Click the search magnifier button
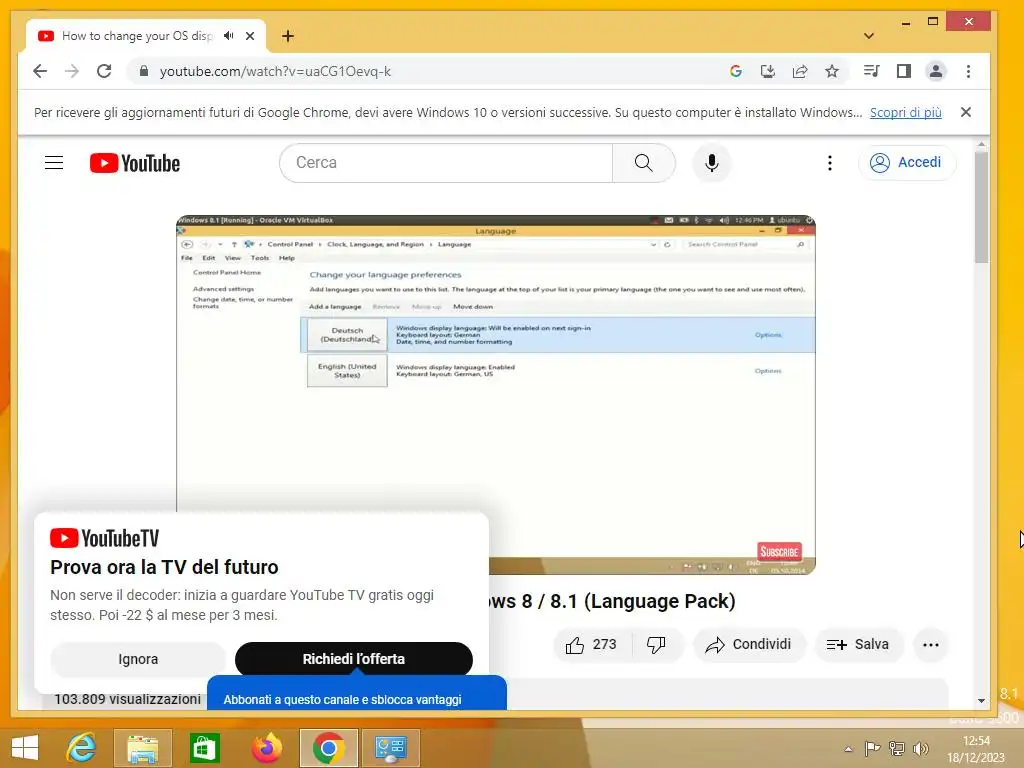Viewport: 1024px width, 768px height. pos(644,163)
